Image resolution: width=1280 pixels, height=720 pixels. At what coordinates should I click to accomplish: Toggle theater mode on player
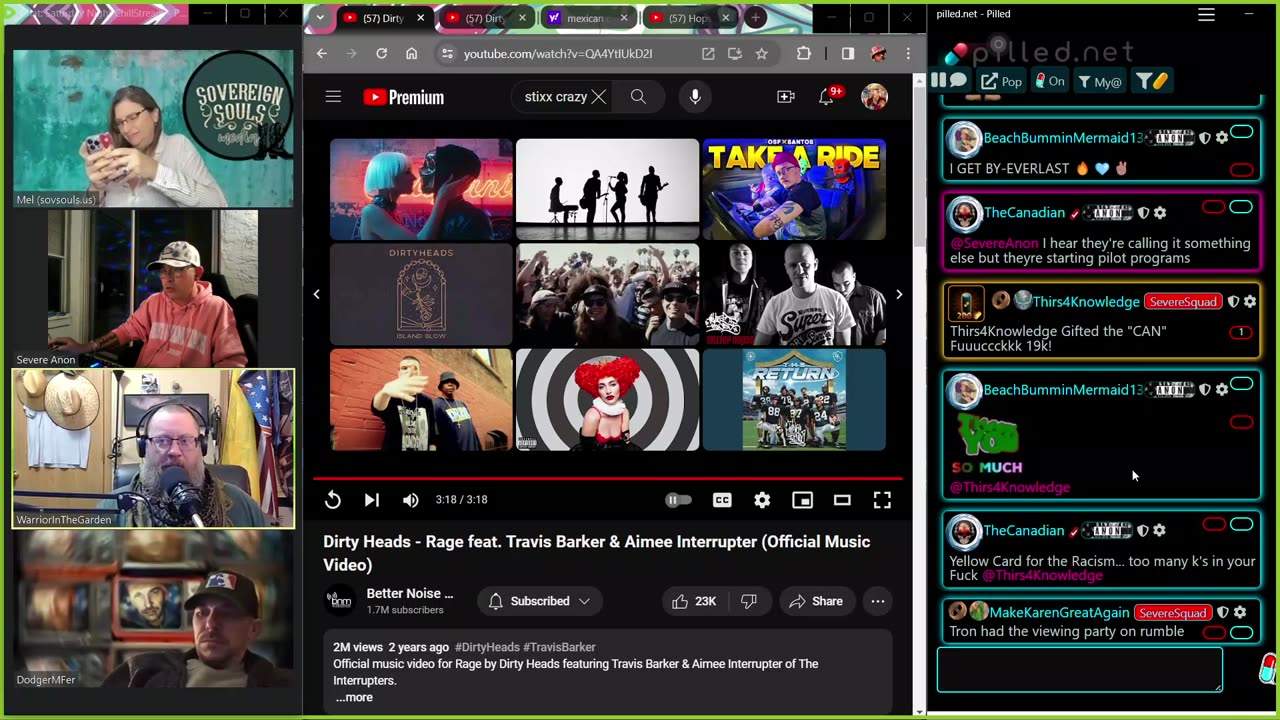pyautogui.click(x=842, y=500)
